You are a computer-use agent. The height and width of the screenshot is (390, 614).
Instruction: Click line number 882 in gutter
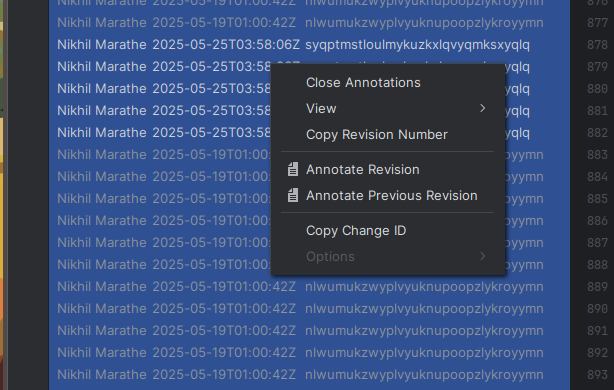click(x=598, y=133)
